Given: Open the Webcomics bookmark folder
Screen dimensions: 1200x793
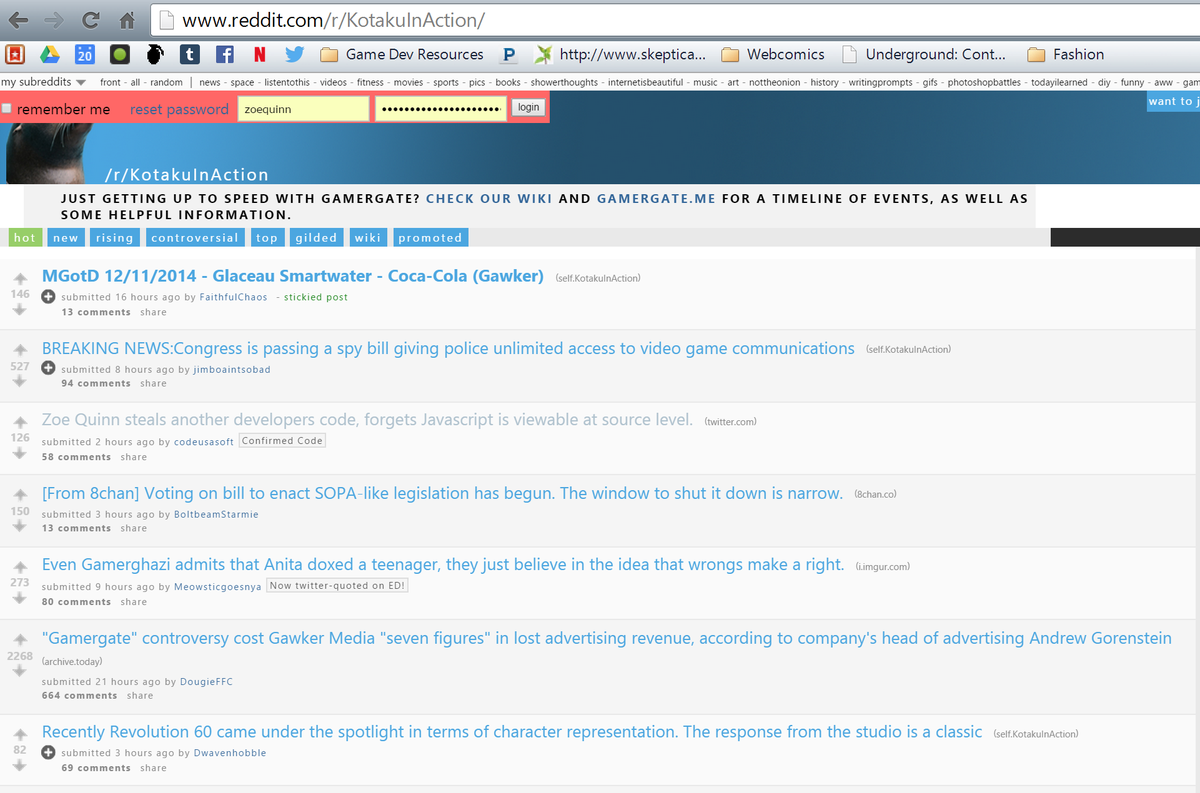Looking at the screenshot, I should click(x=773, y=54).
